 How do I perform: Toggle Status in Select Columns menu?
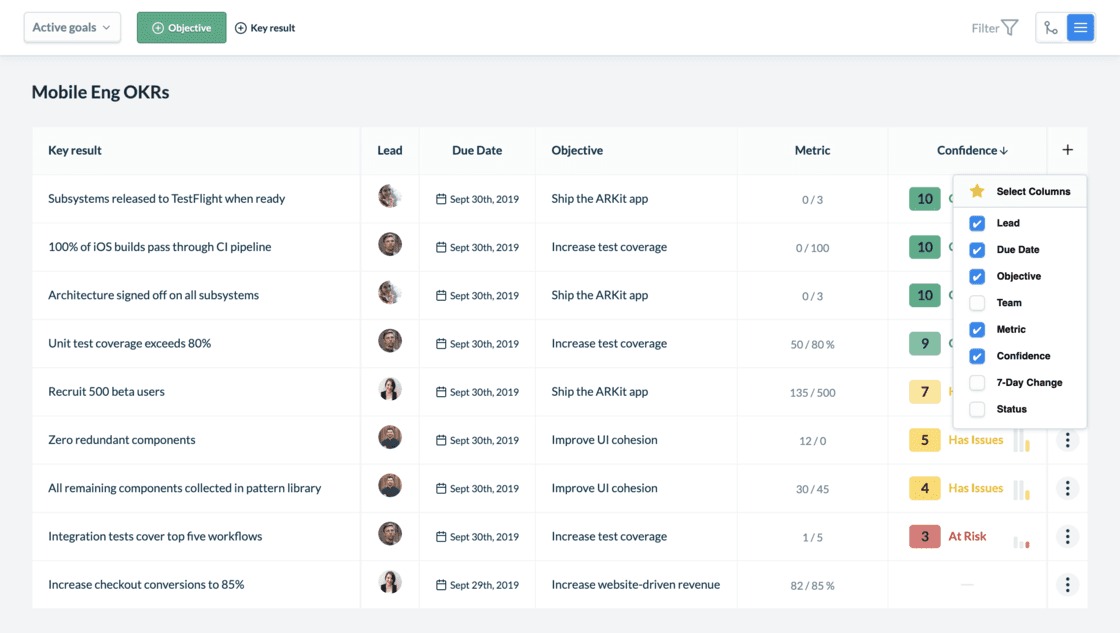[977, 409]
